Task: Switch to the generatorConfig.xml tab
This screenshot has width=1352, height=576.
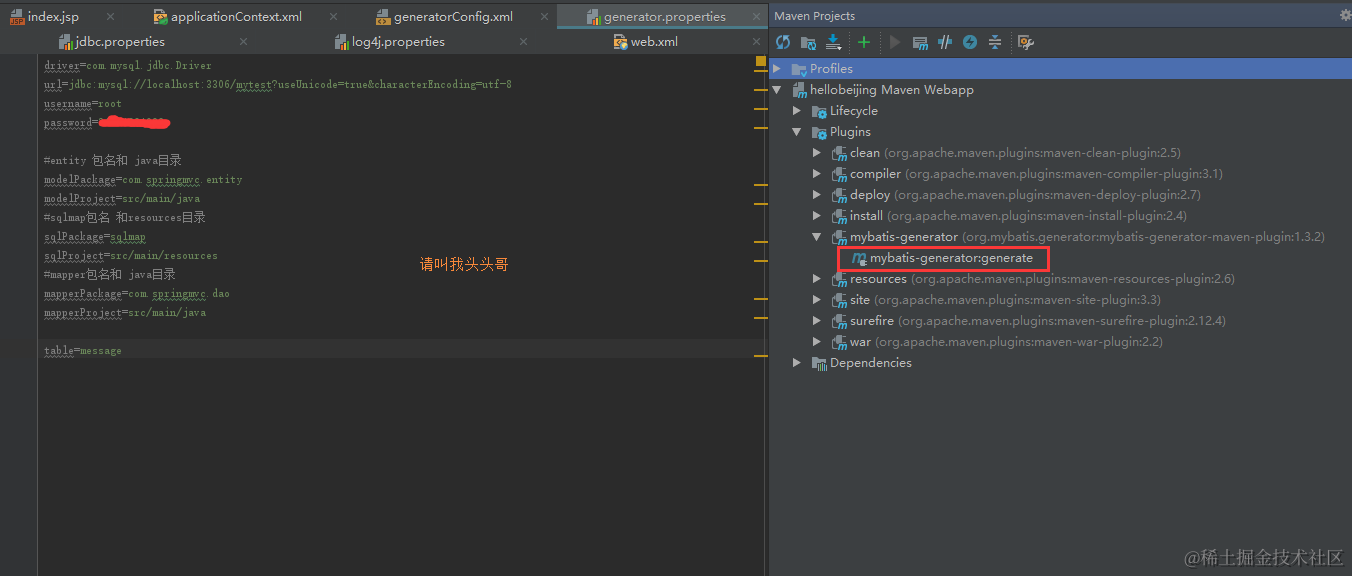Action: 444,16
